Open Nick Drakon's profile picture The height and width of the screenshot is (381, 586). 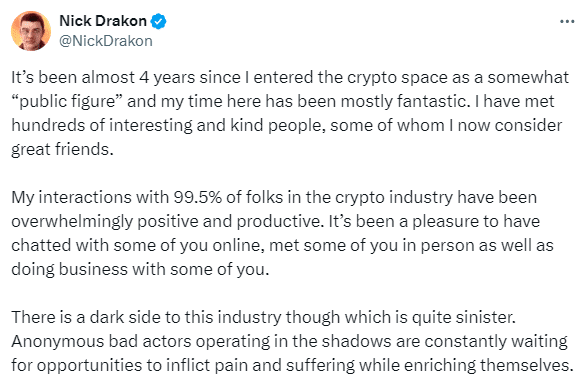pyautogui.click(x=31, y=31)
